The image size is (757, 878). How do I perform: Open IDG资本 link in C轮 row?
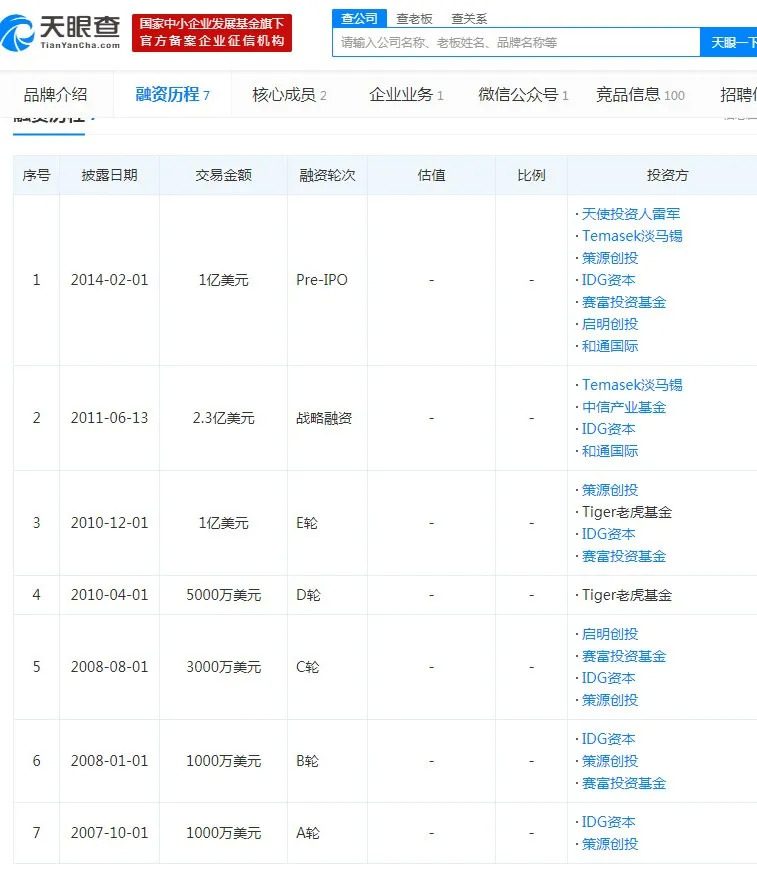pyautogui.click(x=609, y=678)
